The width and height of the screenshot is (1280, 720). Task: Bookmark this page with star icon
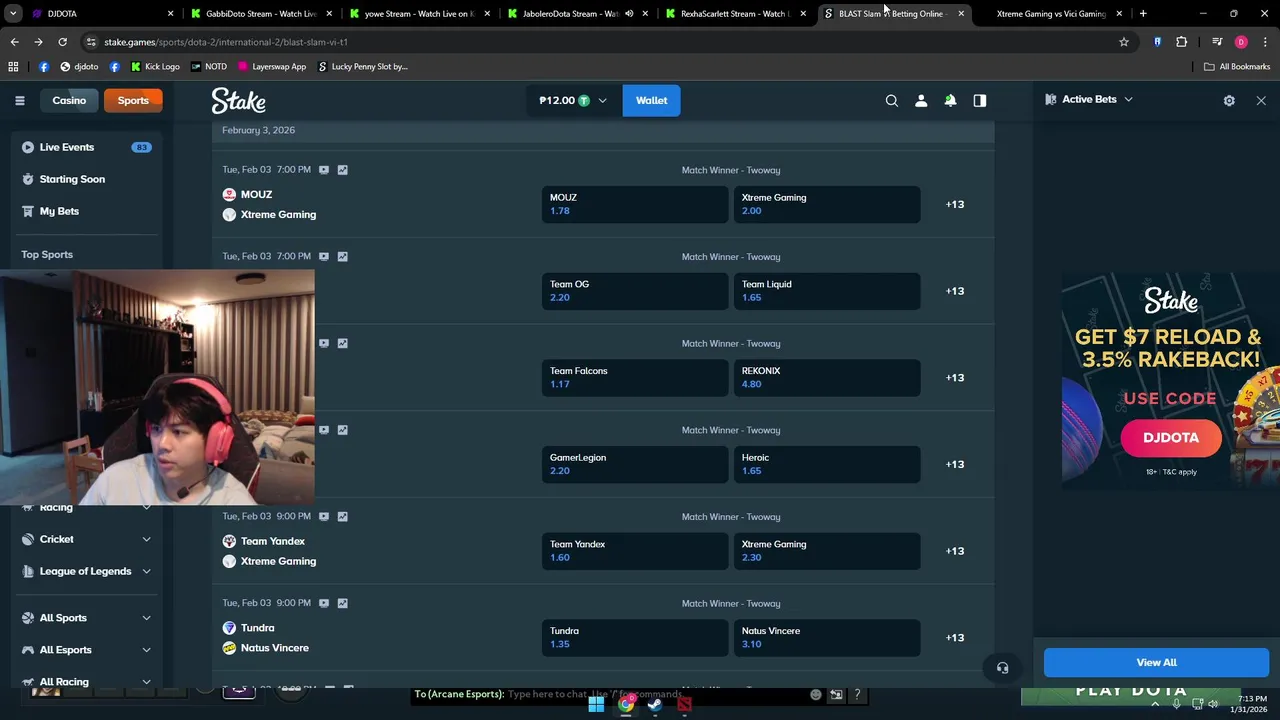(1124, 42)
